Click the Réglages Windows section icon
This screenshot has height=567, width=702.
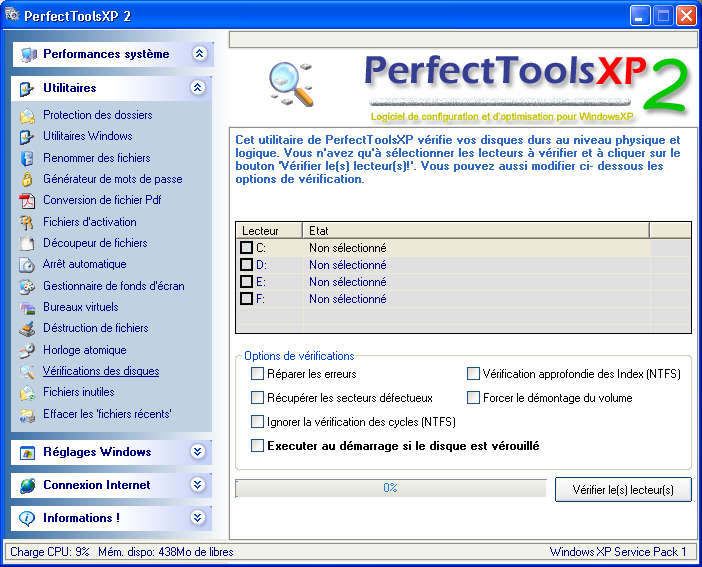[x=27, y=453]
